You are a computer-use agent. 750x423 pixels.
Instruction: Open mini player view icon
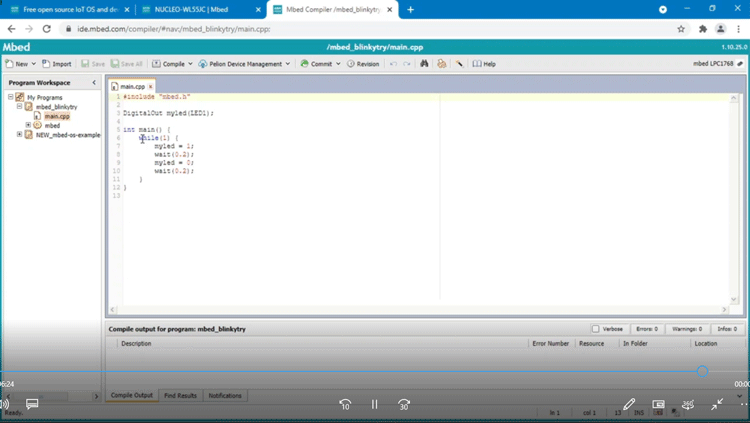658,404
